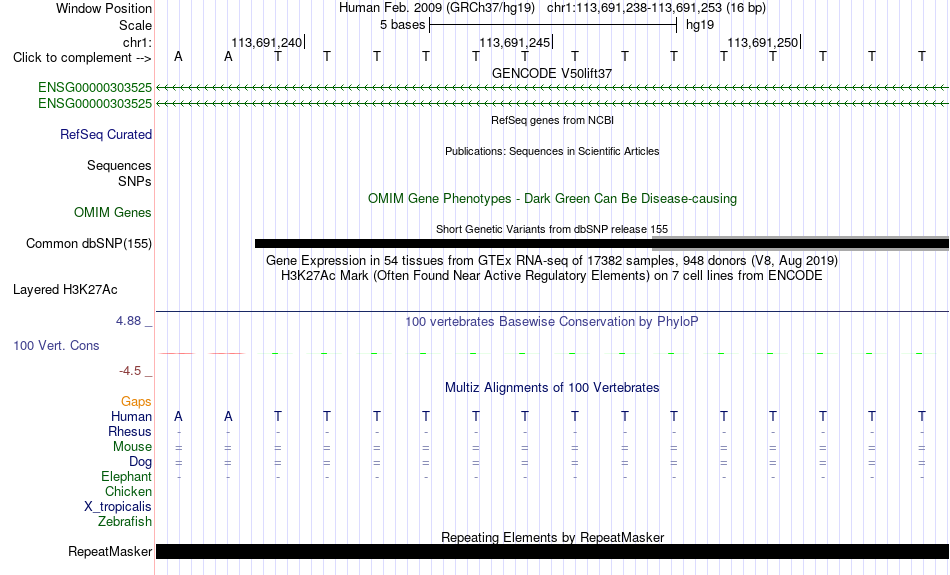
Task: Click the 'Click to complement -->' label
Action: (x=82, y=58)
